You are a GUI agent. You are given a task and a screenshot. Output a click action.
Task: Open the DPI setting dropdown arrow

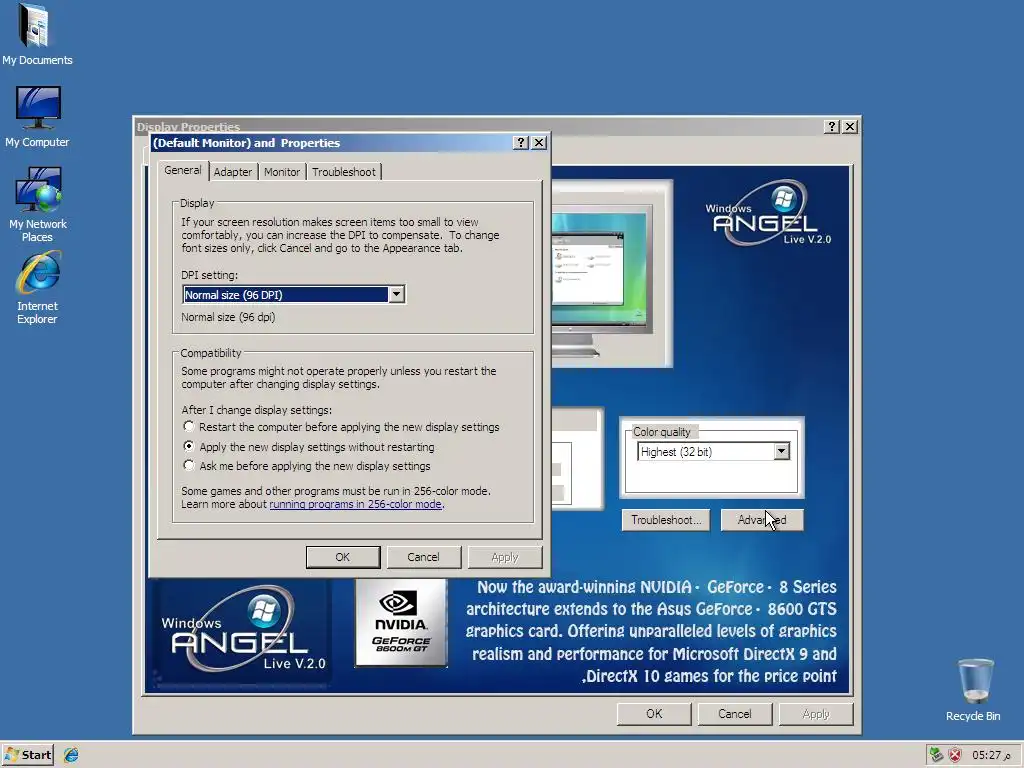click(396, 295)
